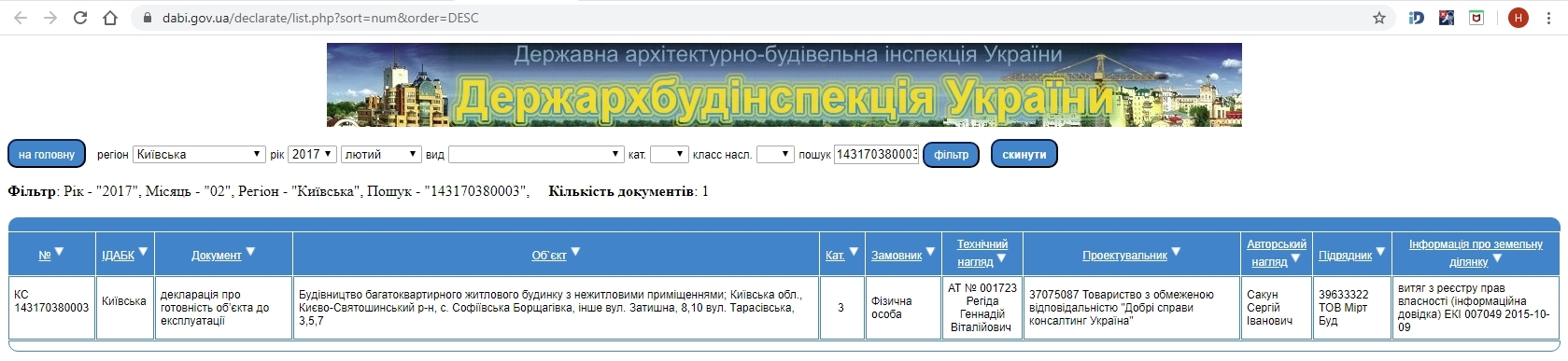
Task: Click sort arrow next to Документ
Action: pyautogui.click(x=250, y=252)
